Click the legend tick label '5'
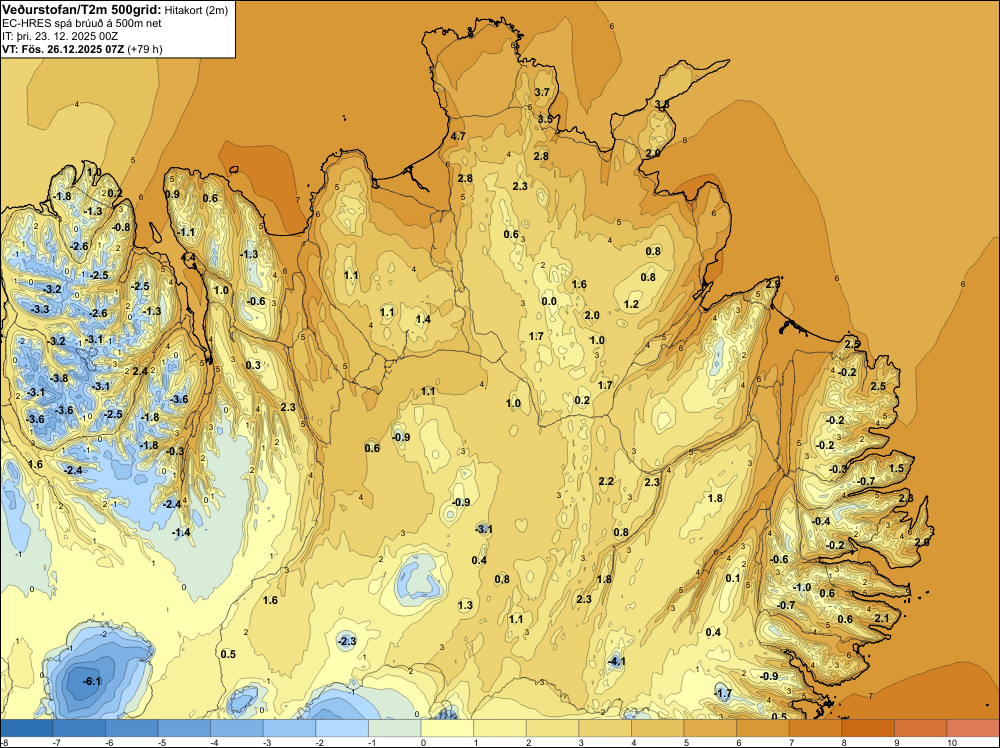Viewport: 1000px width, 748px height. pos(686,743)
